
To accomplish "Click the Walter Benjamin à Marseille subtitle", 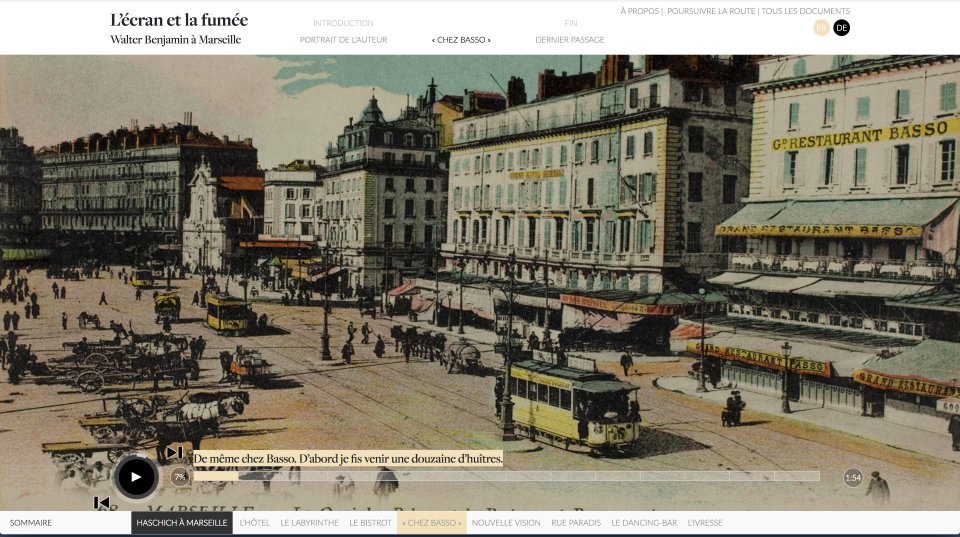I will (176, 40).
